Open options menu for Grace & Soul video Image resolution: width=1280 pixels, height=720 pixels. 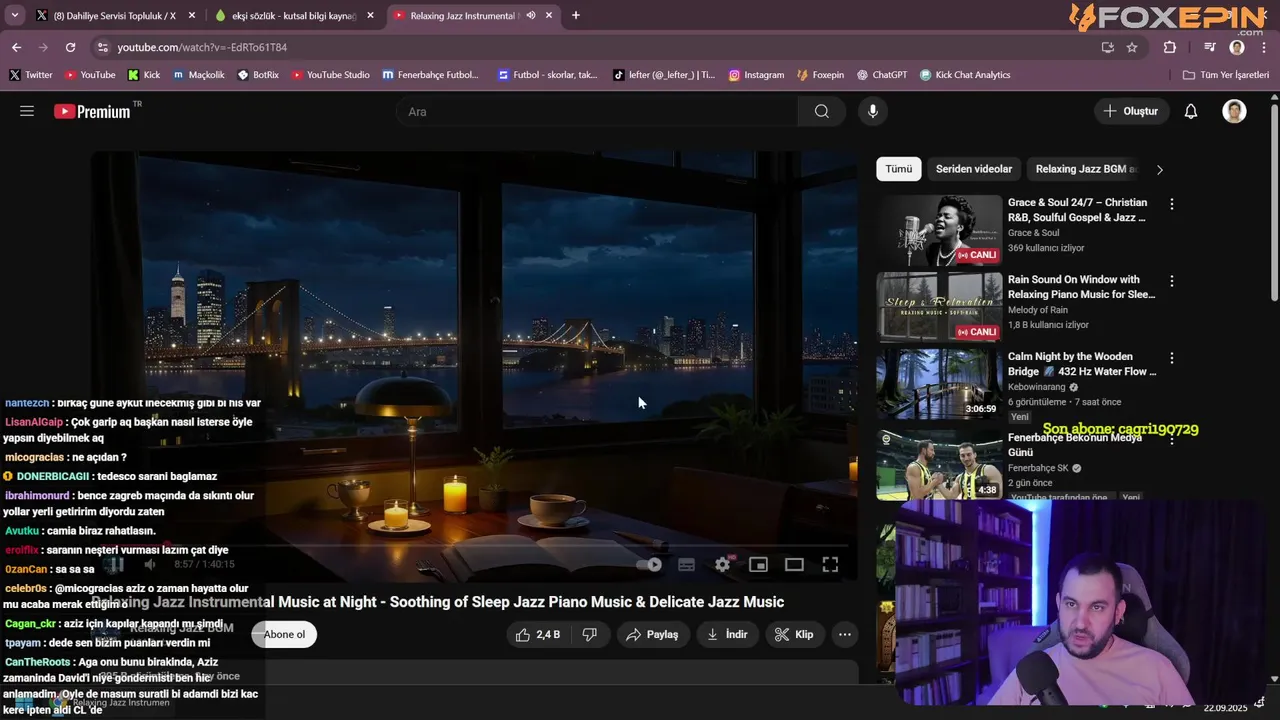coord(1172,204)
